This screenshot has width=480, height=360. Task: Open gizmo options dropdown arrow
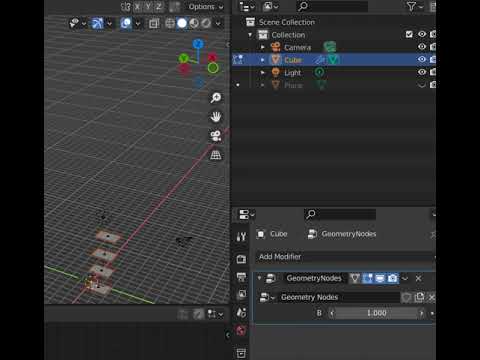109,24
